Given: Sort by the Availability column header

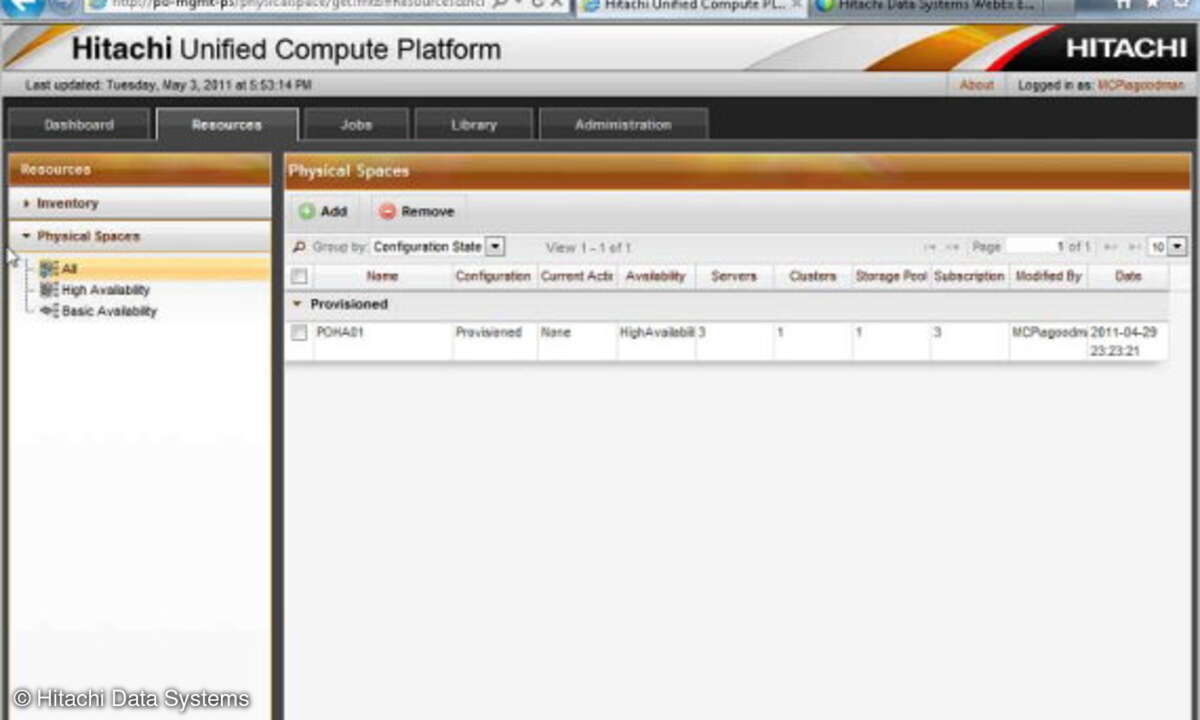Looking at the screenshot, I should pyautogui.click(x=656, y=276).
